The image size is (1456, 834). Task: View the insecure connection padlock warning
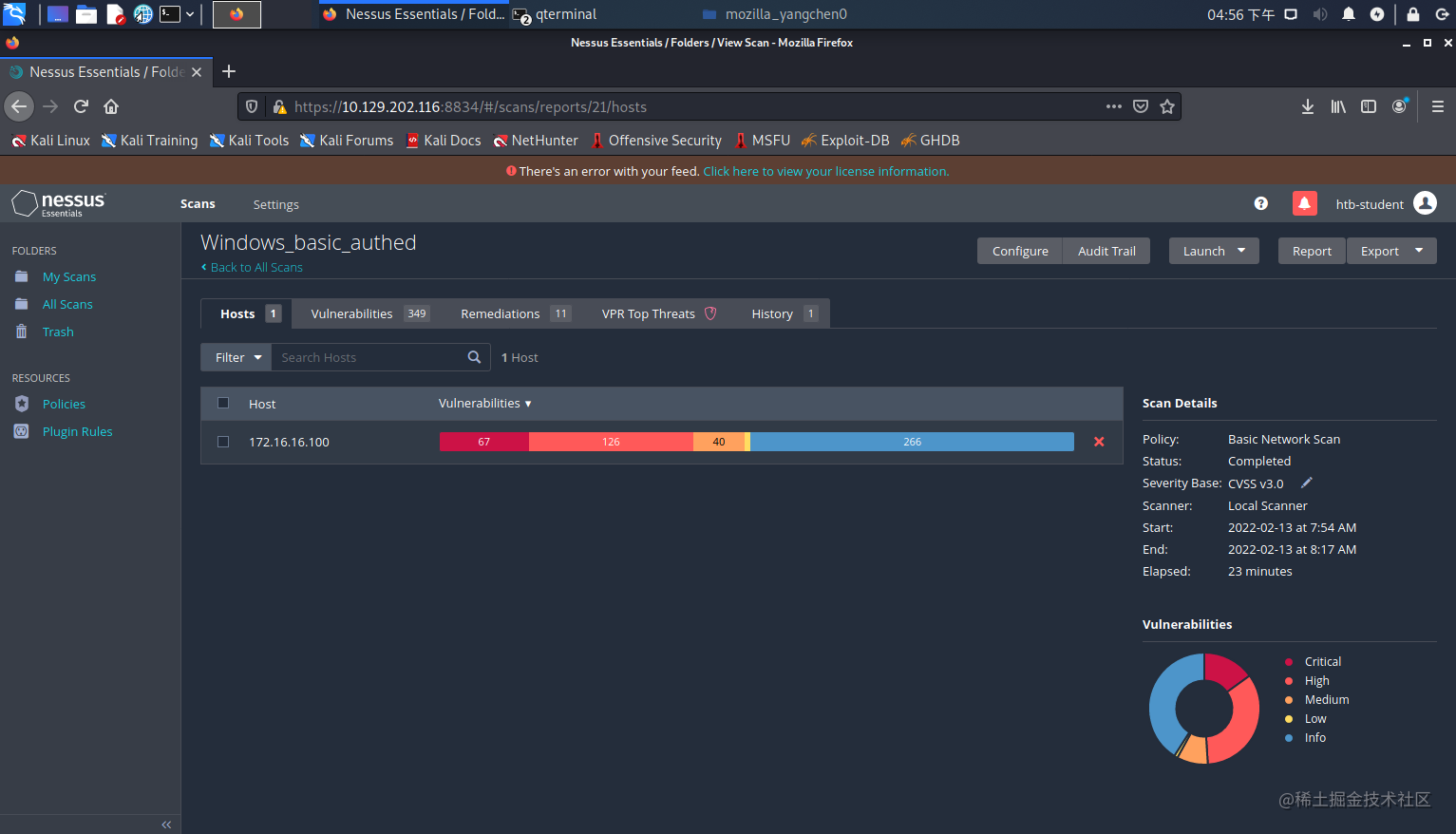click(279, 106)
